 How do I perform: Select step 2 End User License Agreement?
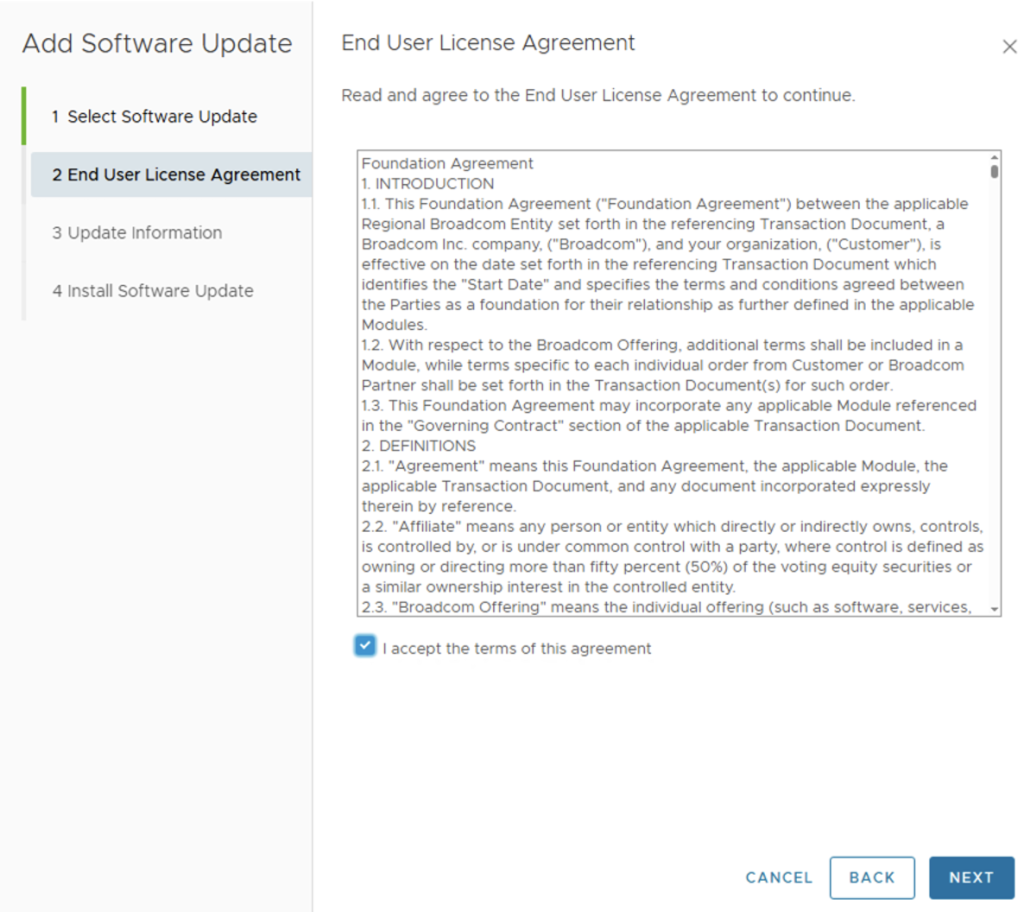pos(171,174)
